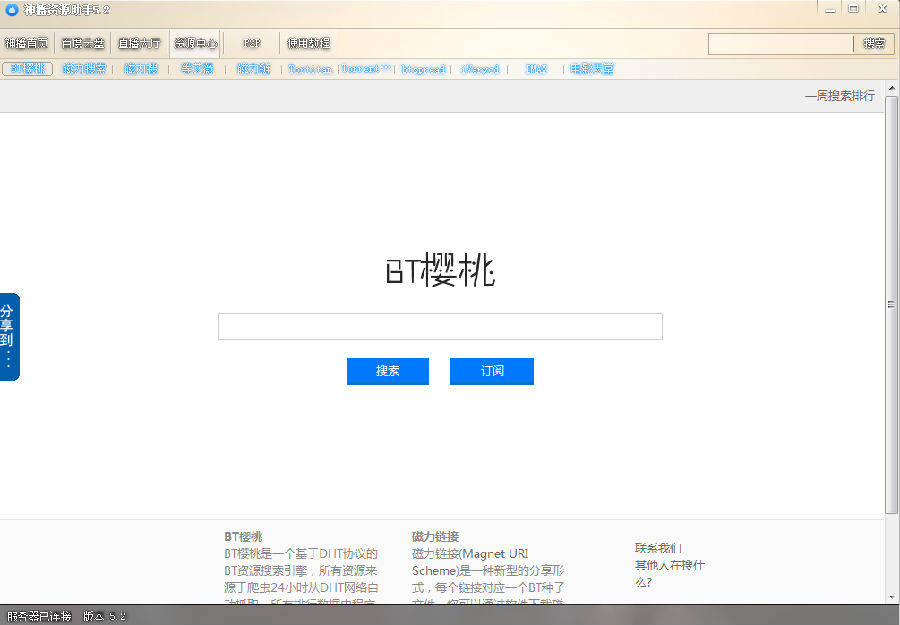
Task: Choose the 磁力搜索 source link
Action: [84, 69]
